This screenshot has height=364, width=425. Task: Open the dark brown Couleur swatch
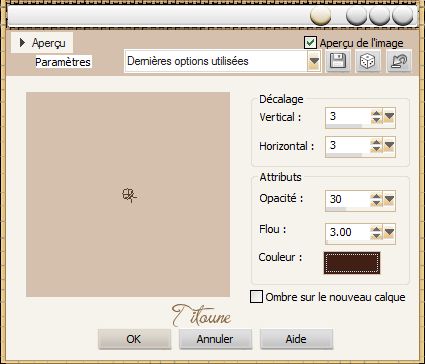point(352,263)
